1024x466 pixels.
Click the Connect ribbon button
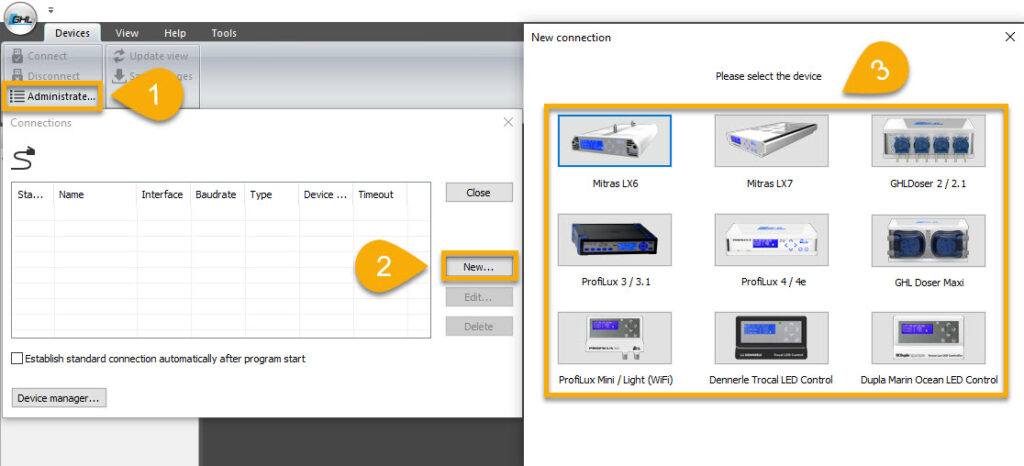pos(40,56)
